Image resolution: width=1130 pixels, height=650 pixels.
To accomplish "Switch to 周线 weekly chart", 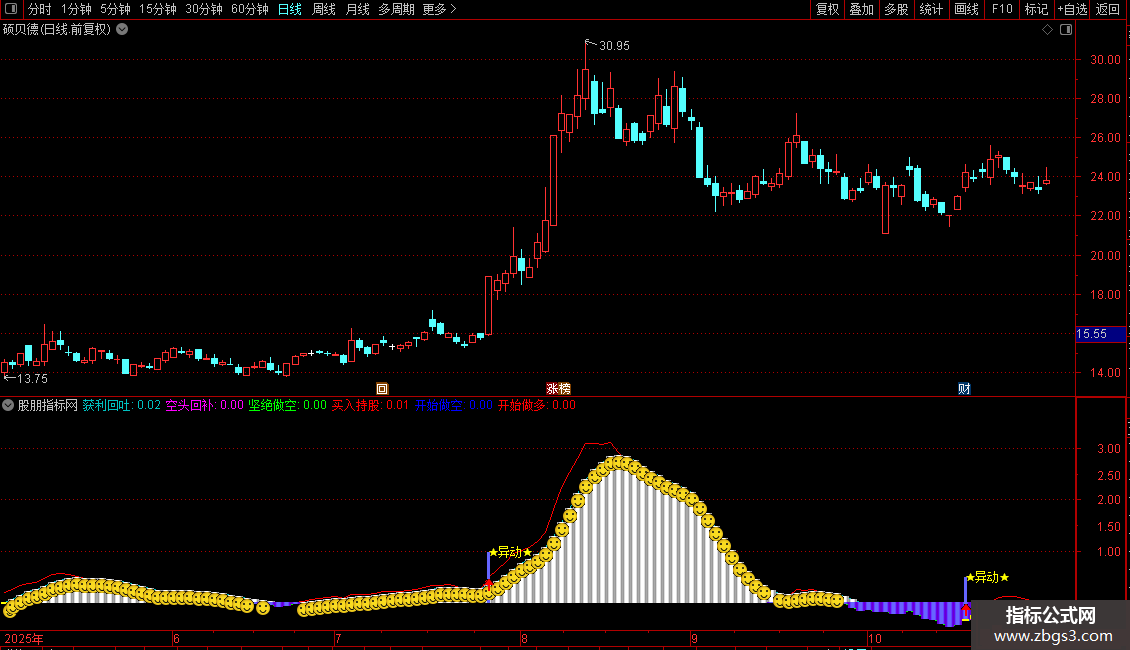I will (324, 9).
